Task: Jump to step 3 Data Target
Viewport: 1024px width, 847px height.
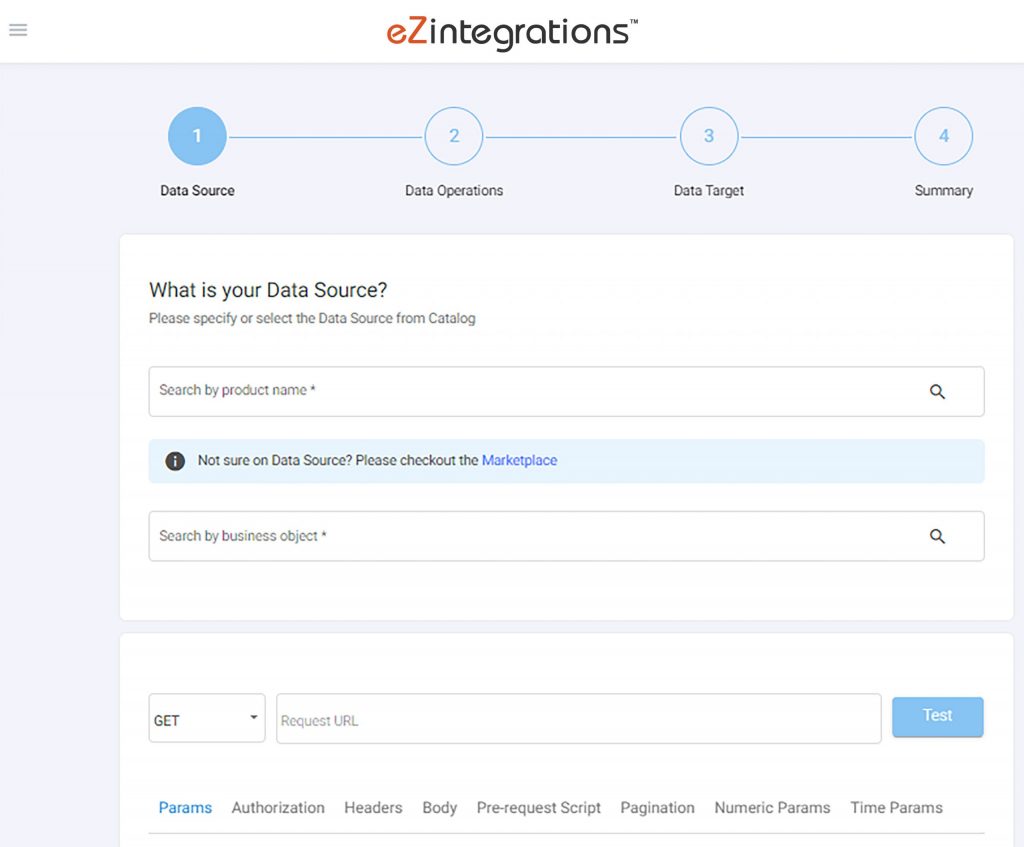Action: point(709,136)
